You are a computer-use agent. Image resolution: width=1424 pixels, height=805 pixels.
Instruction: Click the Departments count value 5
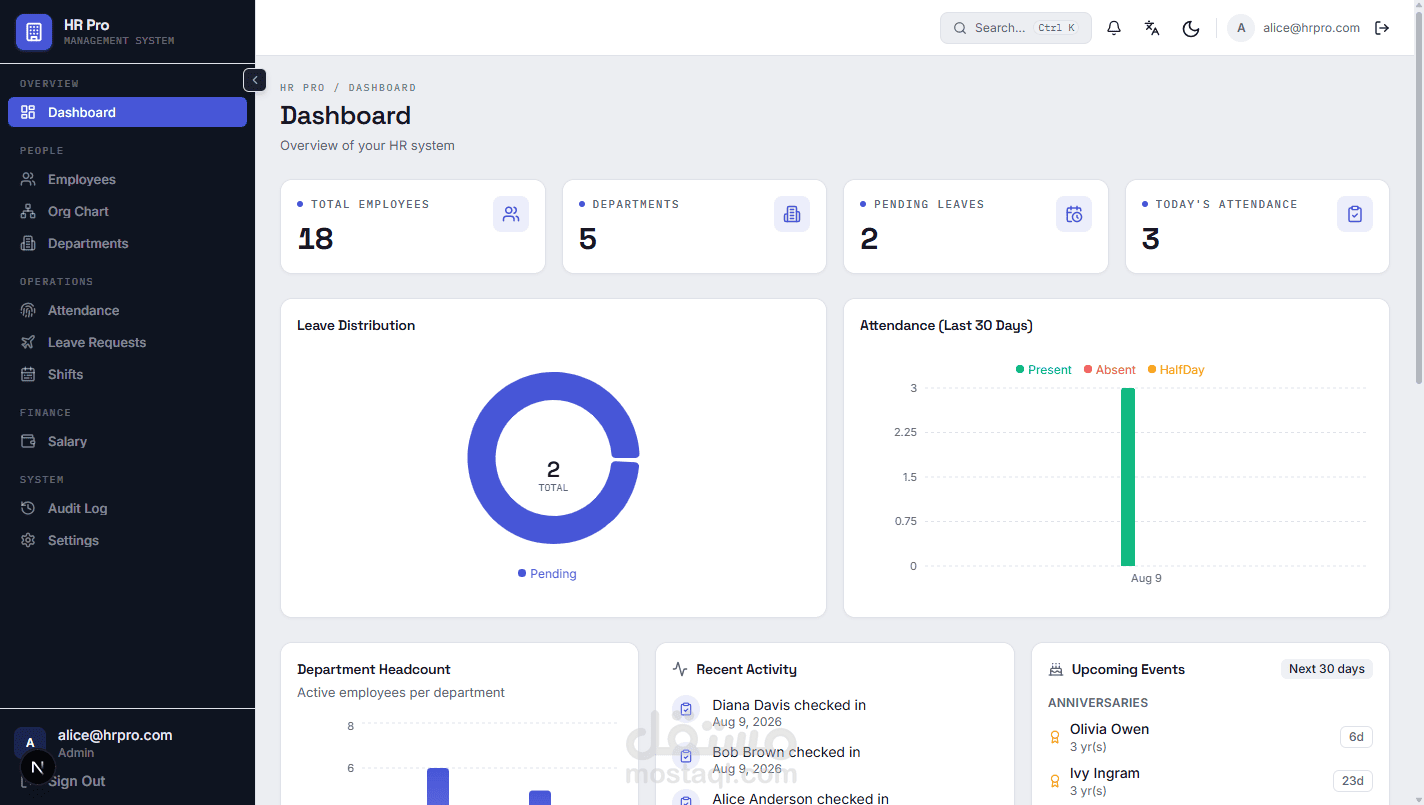coord(588,239)
